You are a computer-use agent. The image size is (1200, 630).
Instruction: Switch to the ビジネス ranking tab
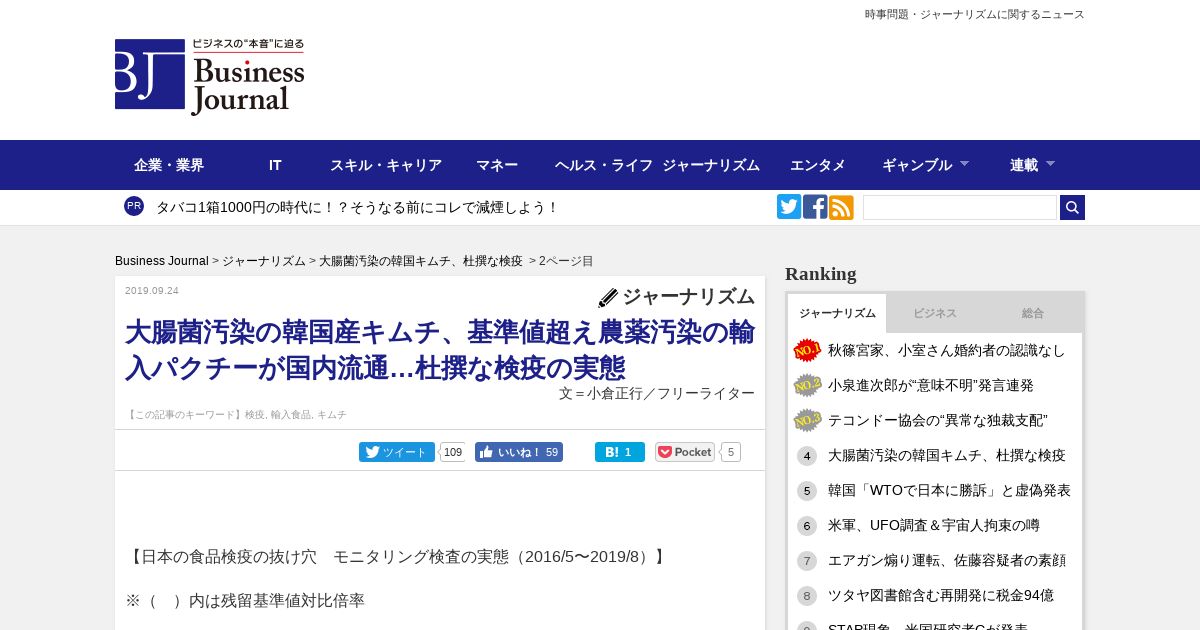[x=935, y=313]
